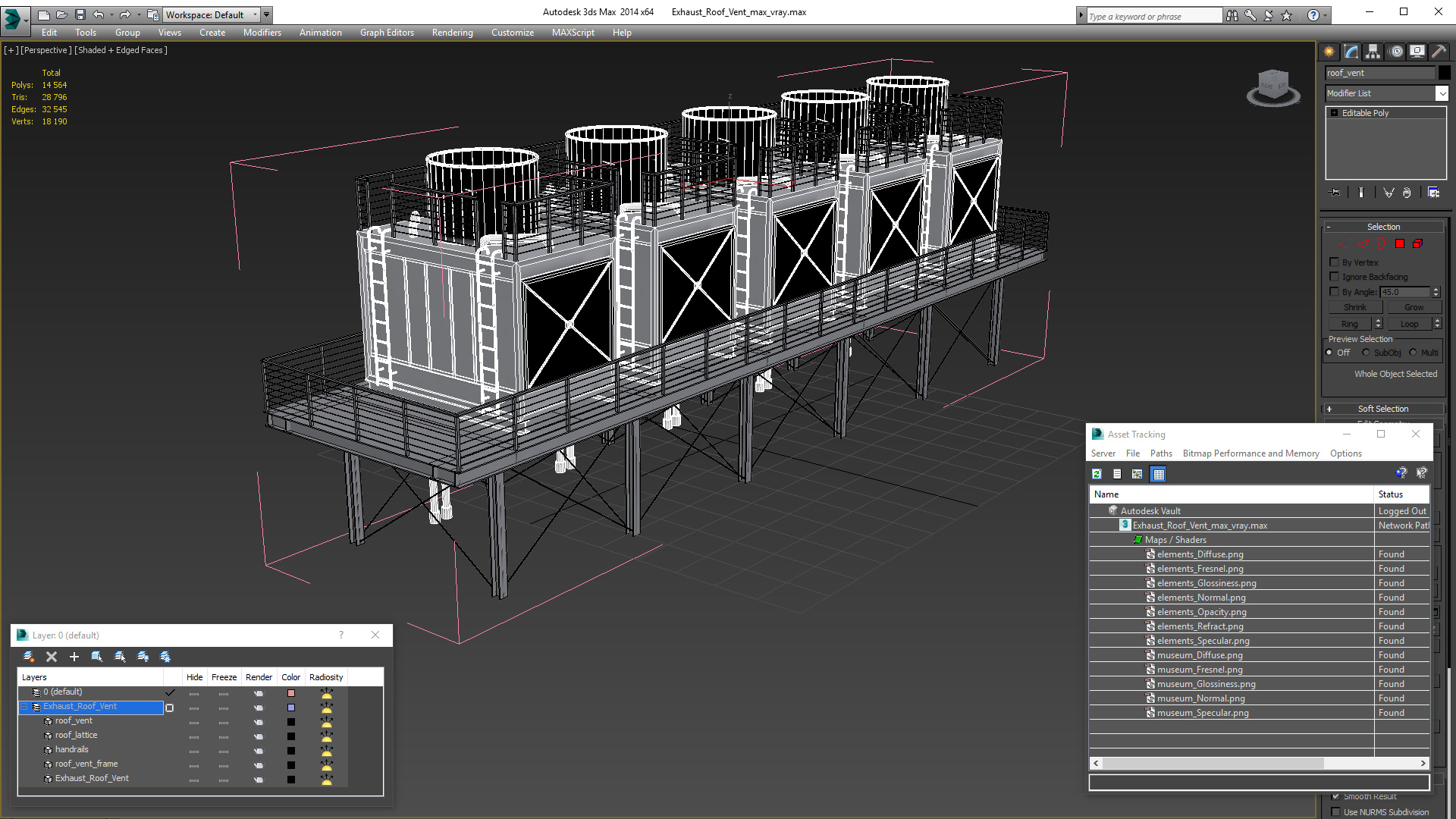Select Edge sub-object level icon
The width and height of the screenshot is (1456, 819).
click(x=1363, y=244)
